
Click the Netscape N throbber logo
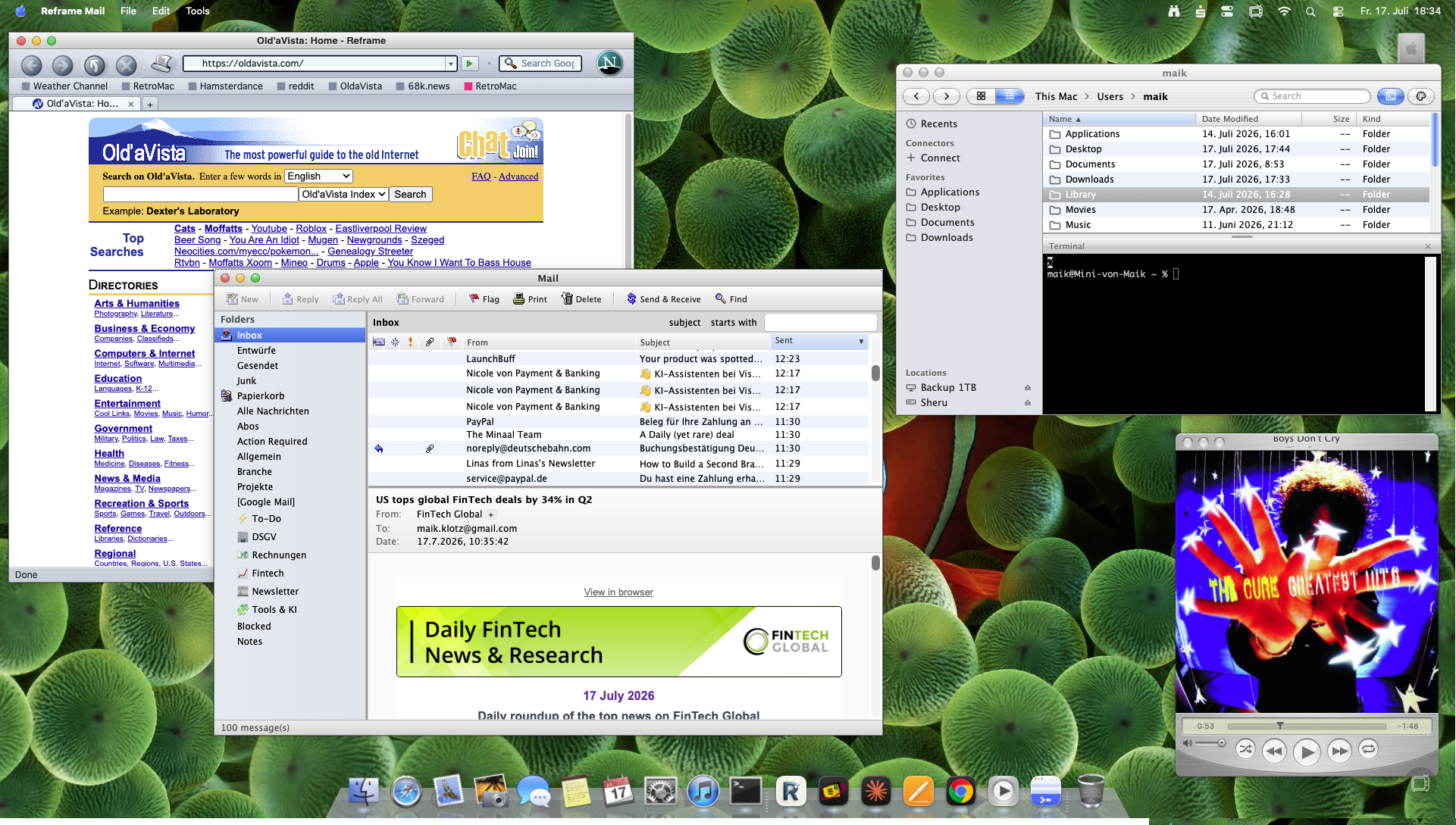[x=610, y=63]
